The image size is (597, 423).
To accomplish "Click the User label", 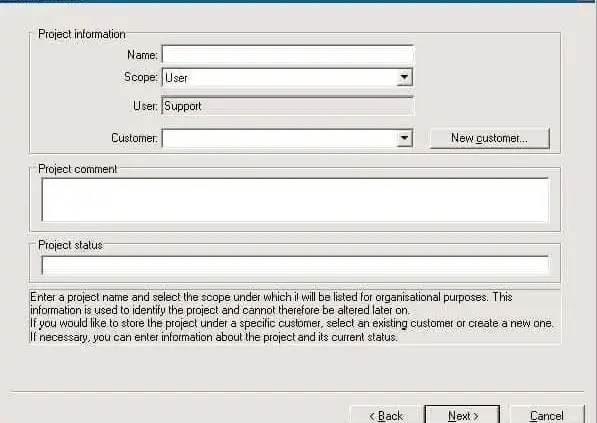I will [145, 106].
